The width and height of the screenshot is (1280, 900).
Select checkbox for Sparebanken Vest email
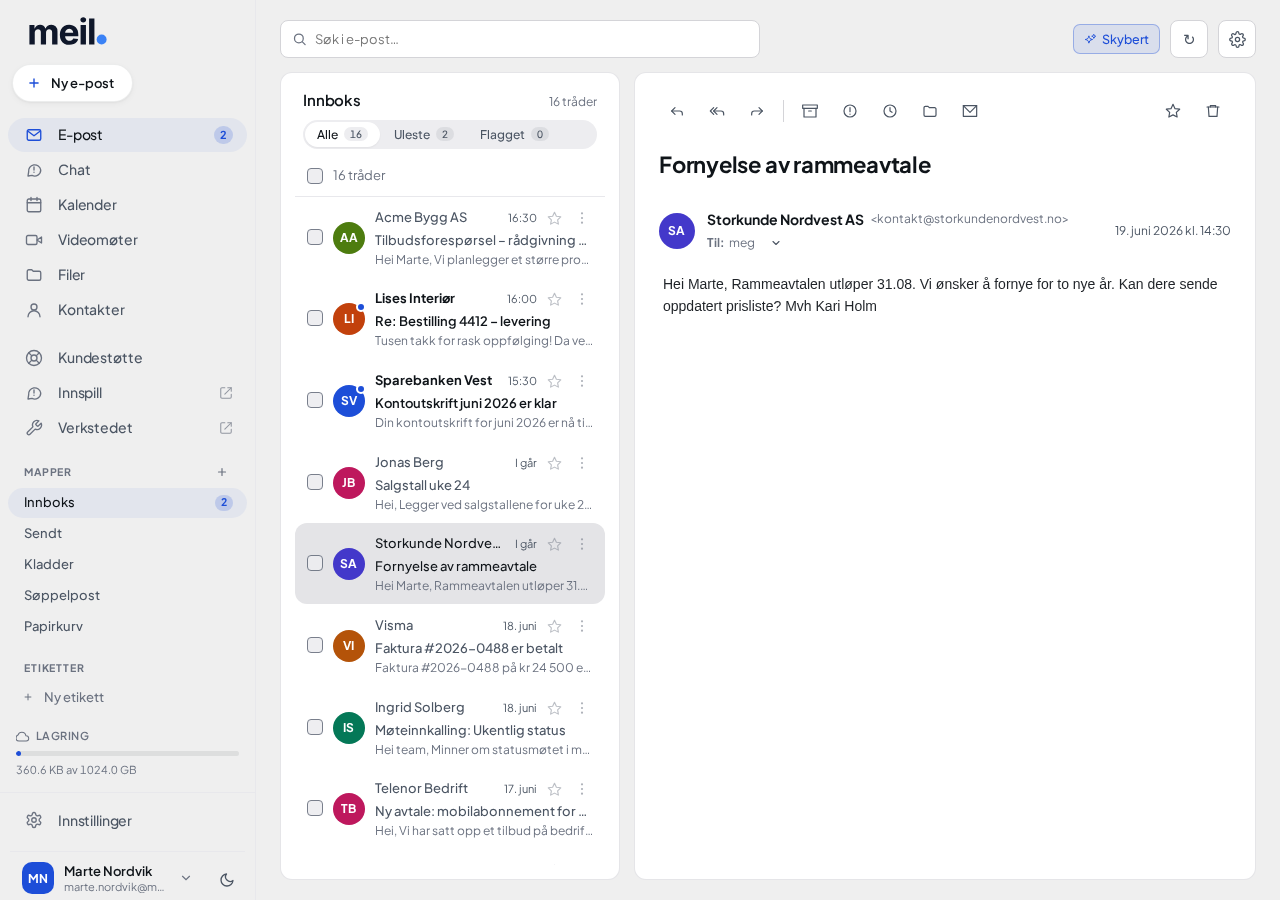(315, 400)
